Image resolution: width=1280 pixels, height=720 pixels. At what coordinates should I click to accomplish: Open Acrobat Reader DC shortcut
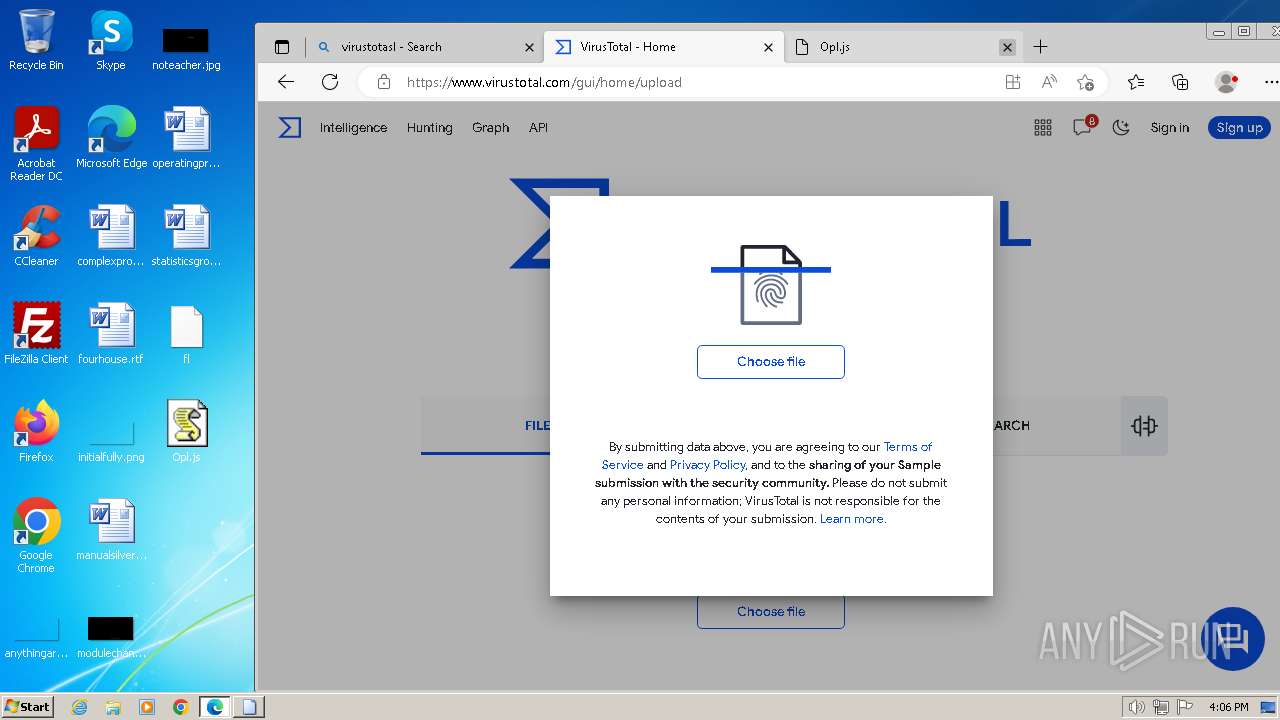pos(36,144)
